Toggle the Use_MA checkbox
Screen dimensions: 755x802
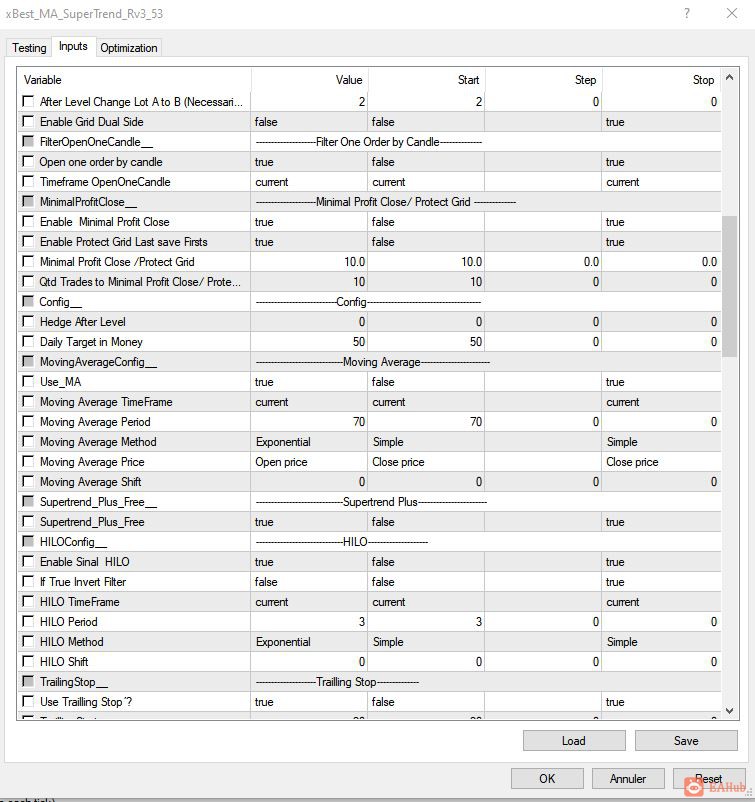pyautogui.click(x=28, y=382)
